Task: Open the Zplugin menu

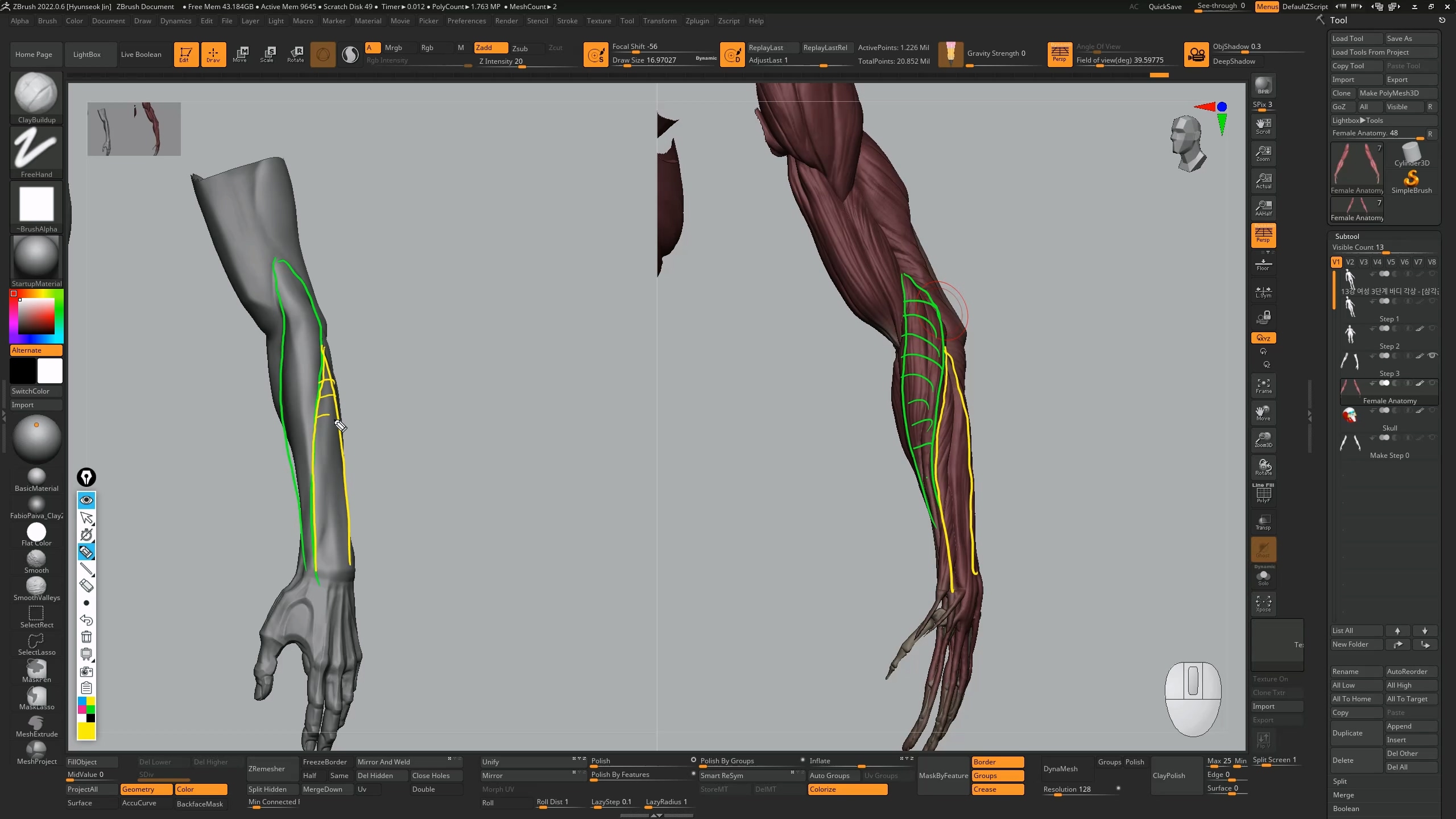Action: tap(697, 21)
